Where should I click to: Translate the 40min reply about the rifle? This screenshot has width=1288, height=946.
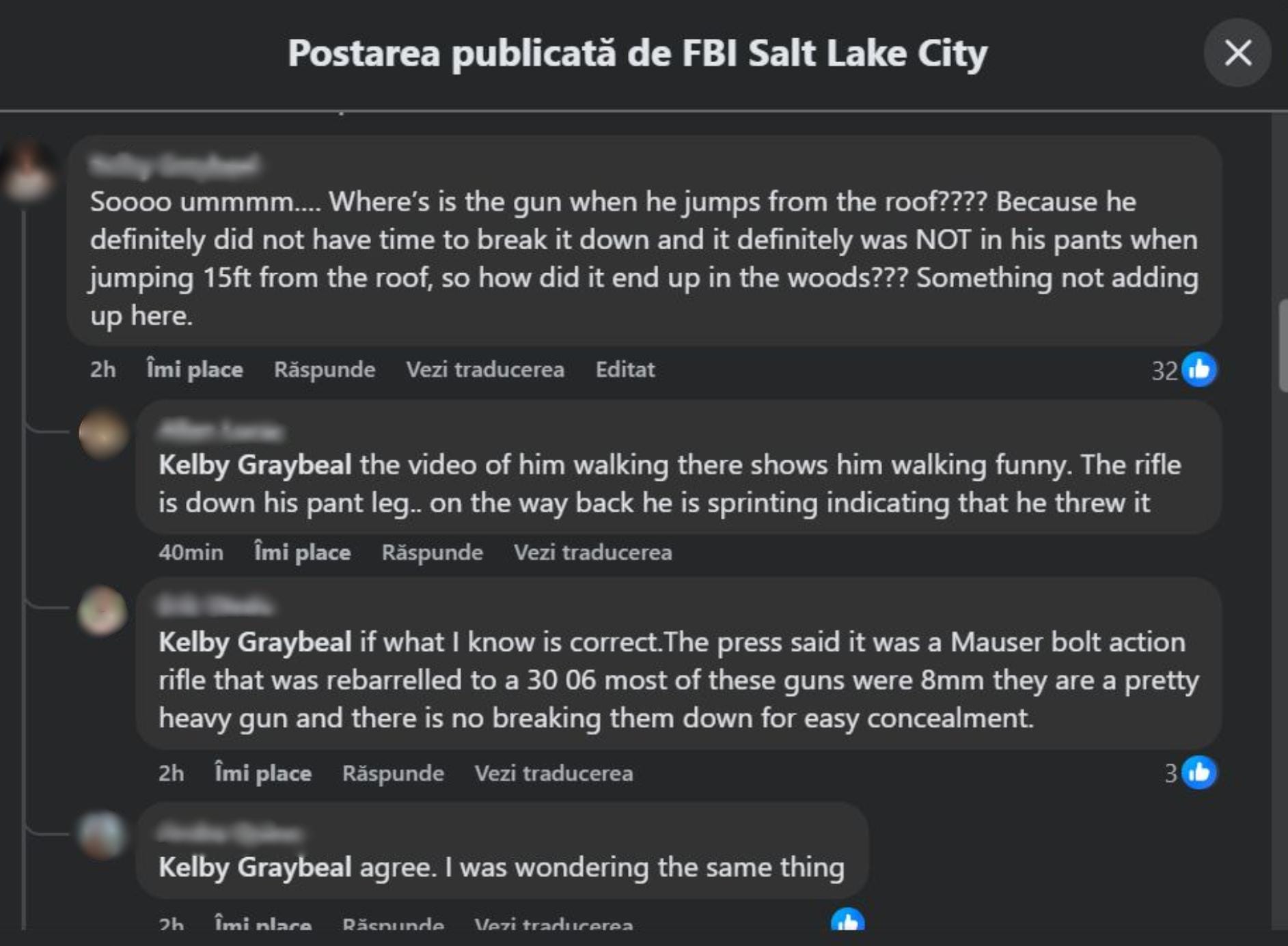[592, 552]
